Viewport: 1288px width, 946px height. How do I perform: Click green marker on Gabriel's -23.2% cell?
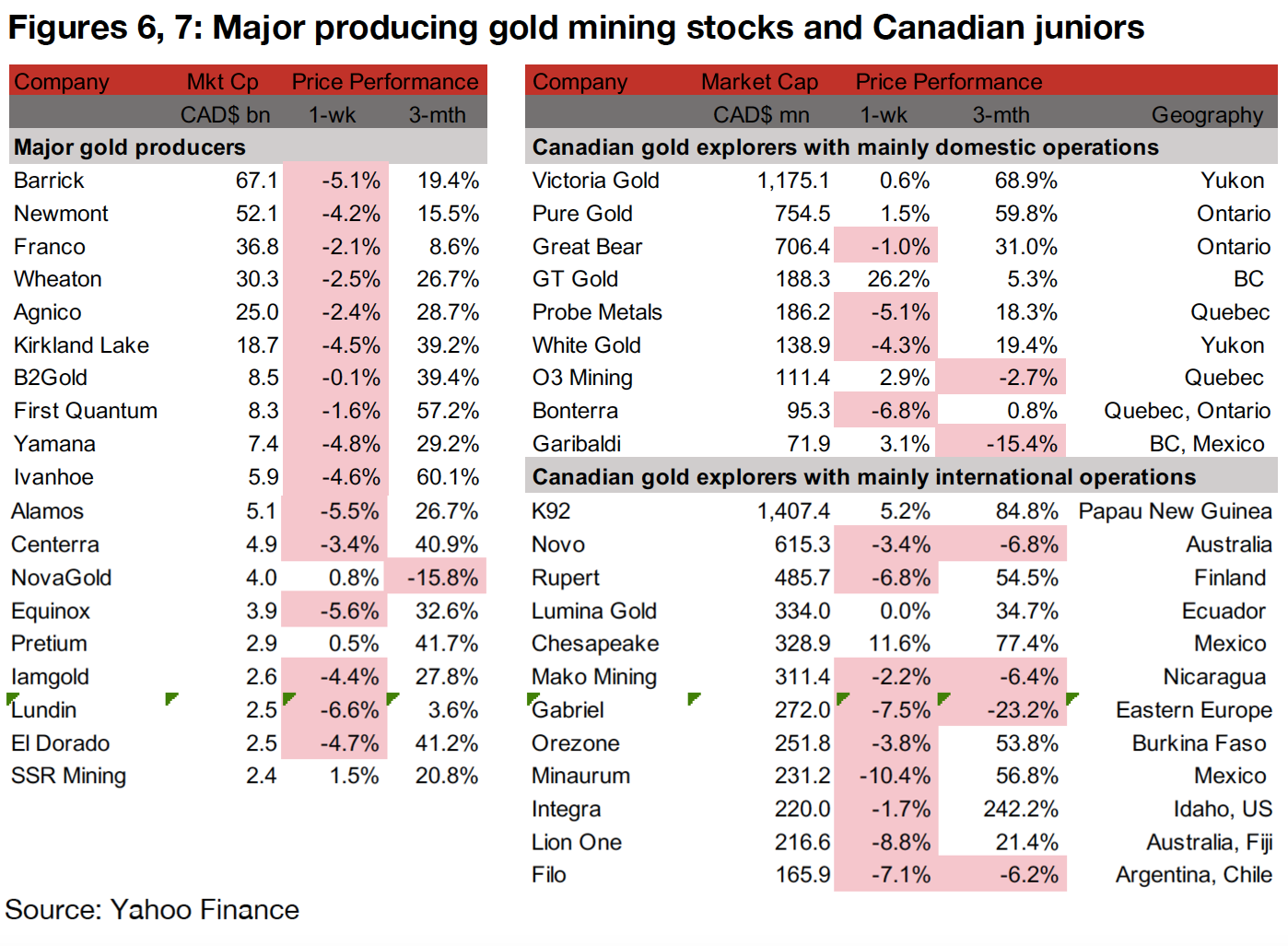[943, 699]
